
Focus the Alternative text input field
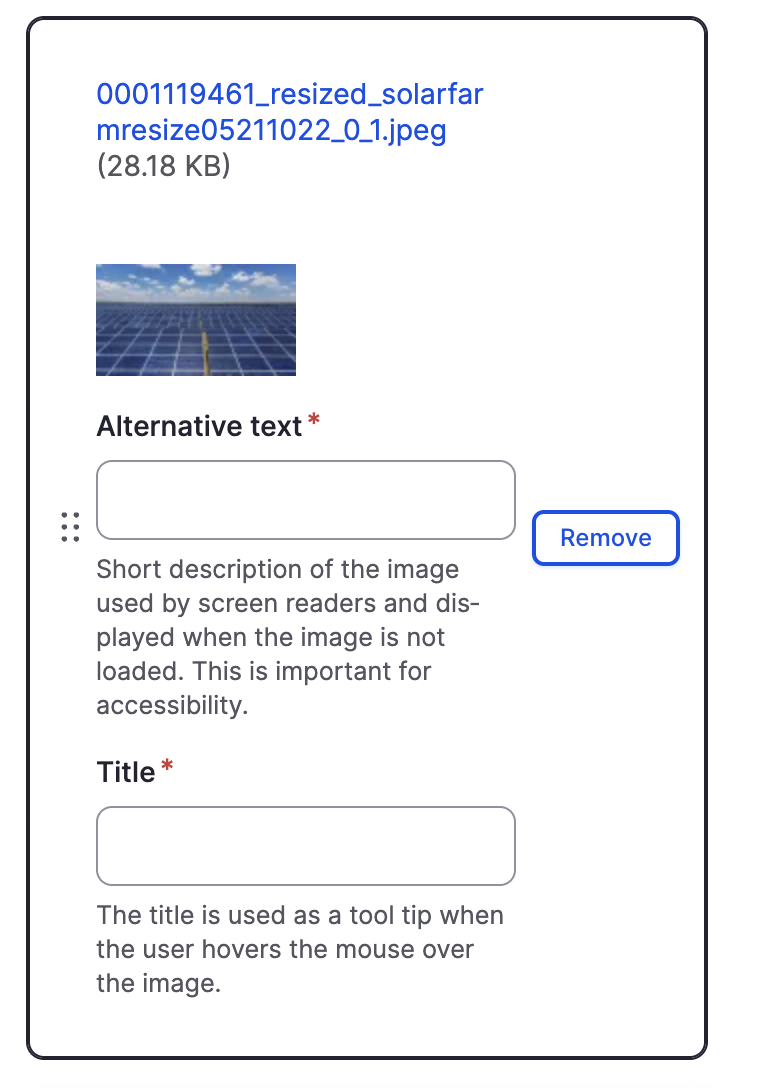tap(305, 500)
